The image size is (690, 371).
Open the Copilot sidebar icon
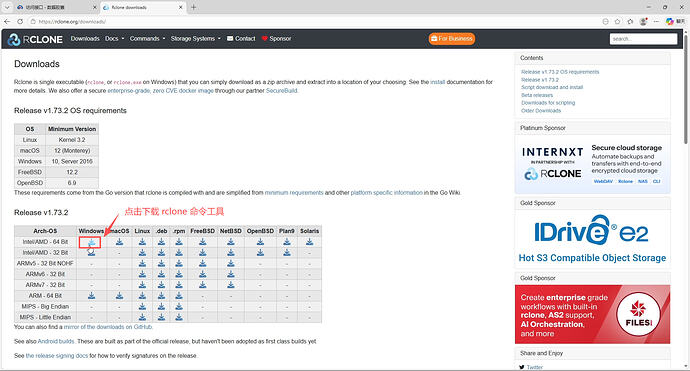tap(670, 21)
